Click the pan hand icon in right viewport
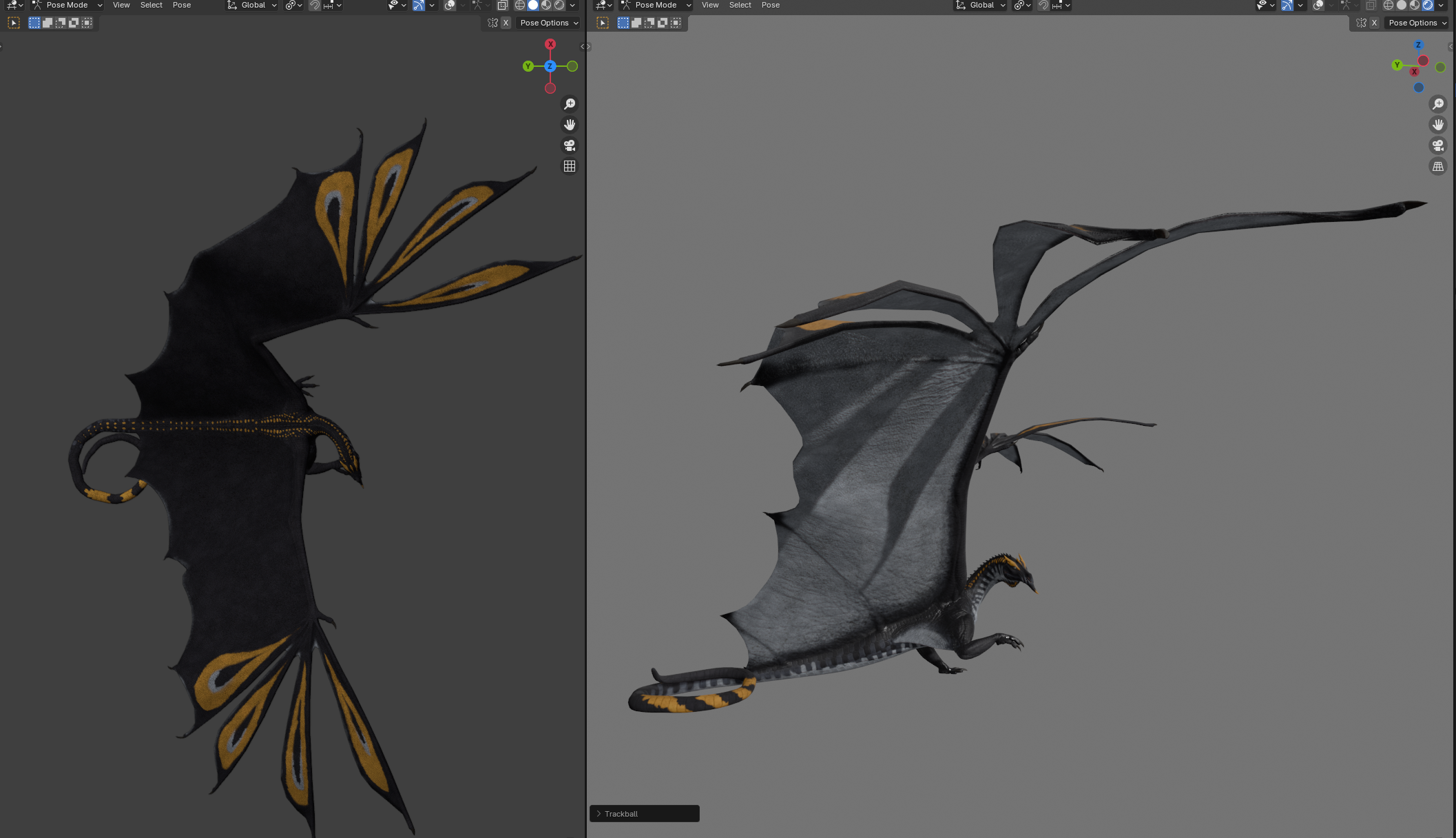1456x838 pixels. tap(1438, 125)
